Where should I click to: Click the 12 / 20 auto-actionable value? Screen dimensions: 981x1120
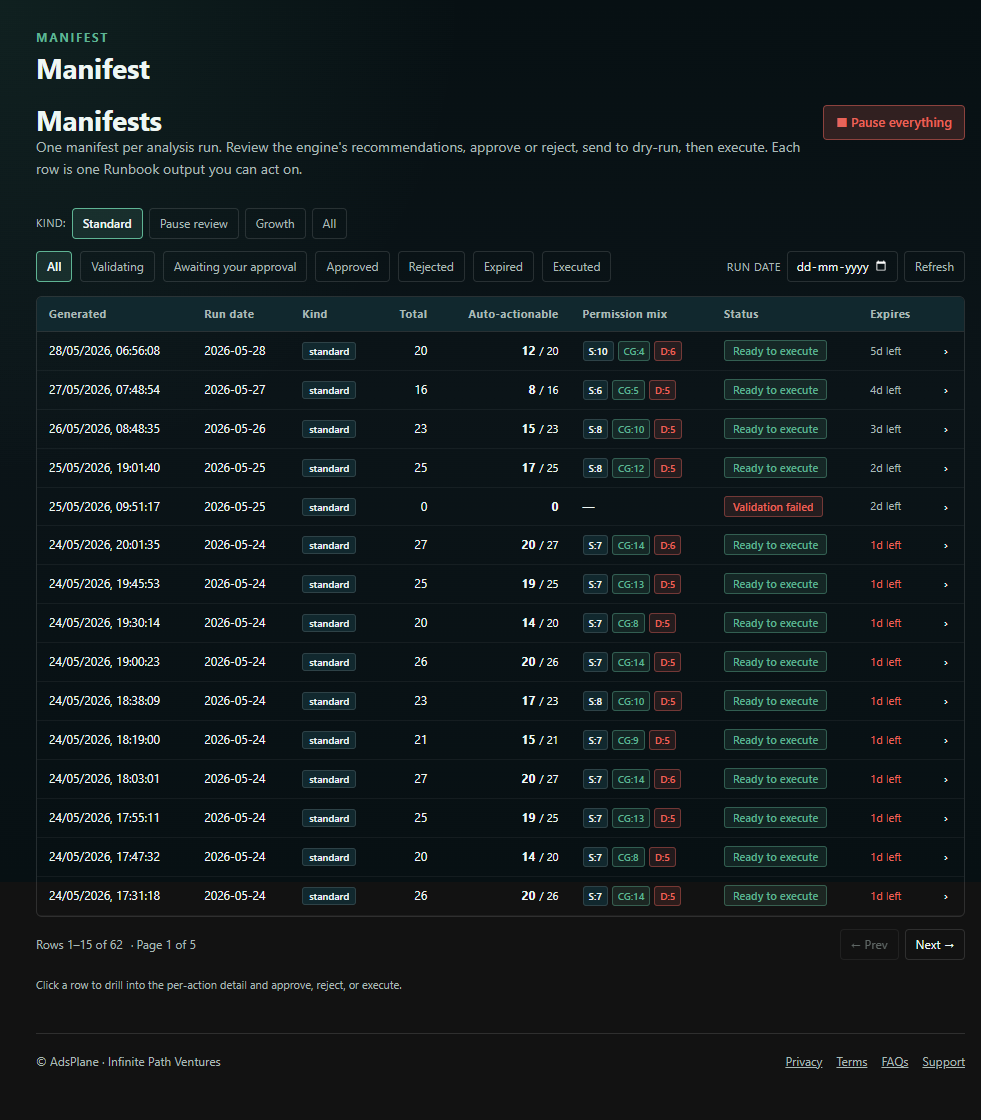point(540,351)
